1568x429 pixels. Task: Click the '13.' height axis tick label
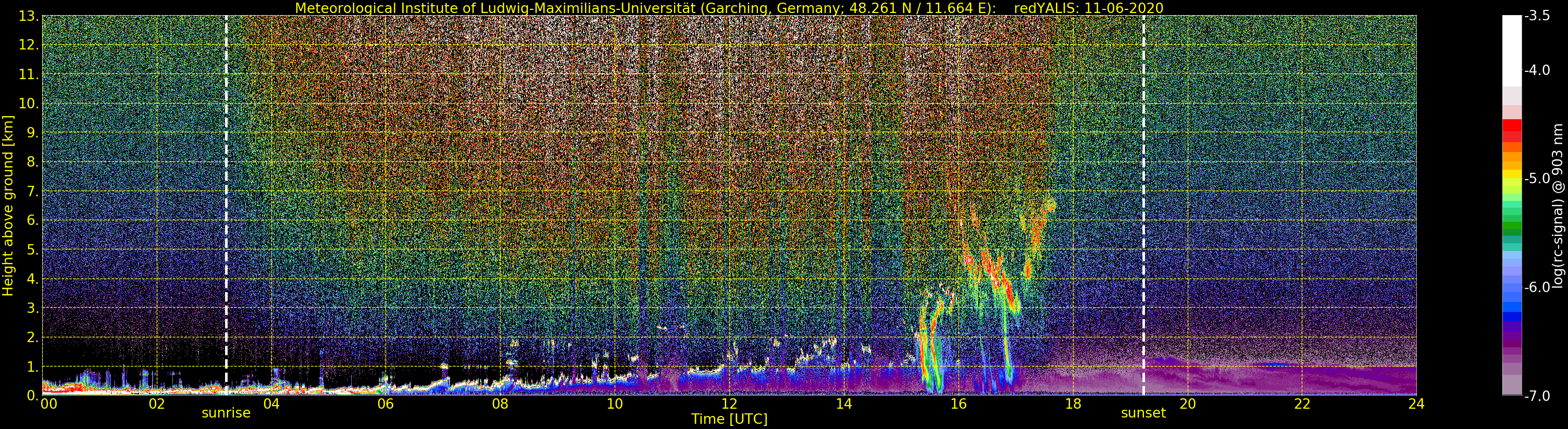(29, 16)
